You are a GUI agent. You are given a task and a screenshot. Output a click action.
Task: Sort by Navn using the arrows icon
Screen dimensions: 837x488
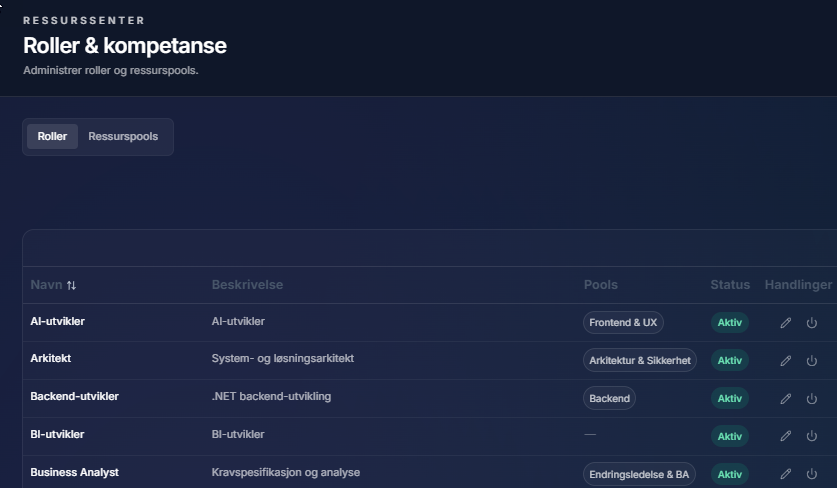(x=71, y=285)
